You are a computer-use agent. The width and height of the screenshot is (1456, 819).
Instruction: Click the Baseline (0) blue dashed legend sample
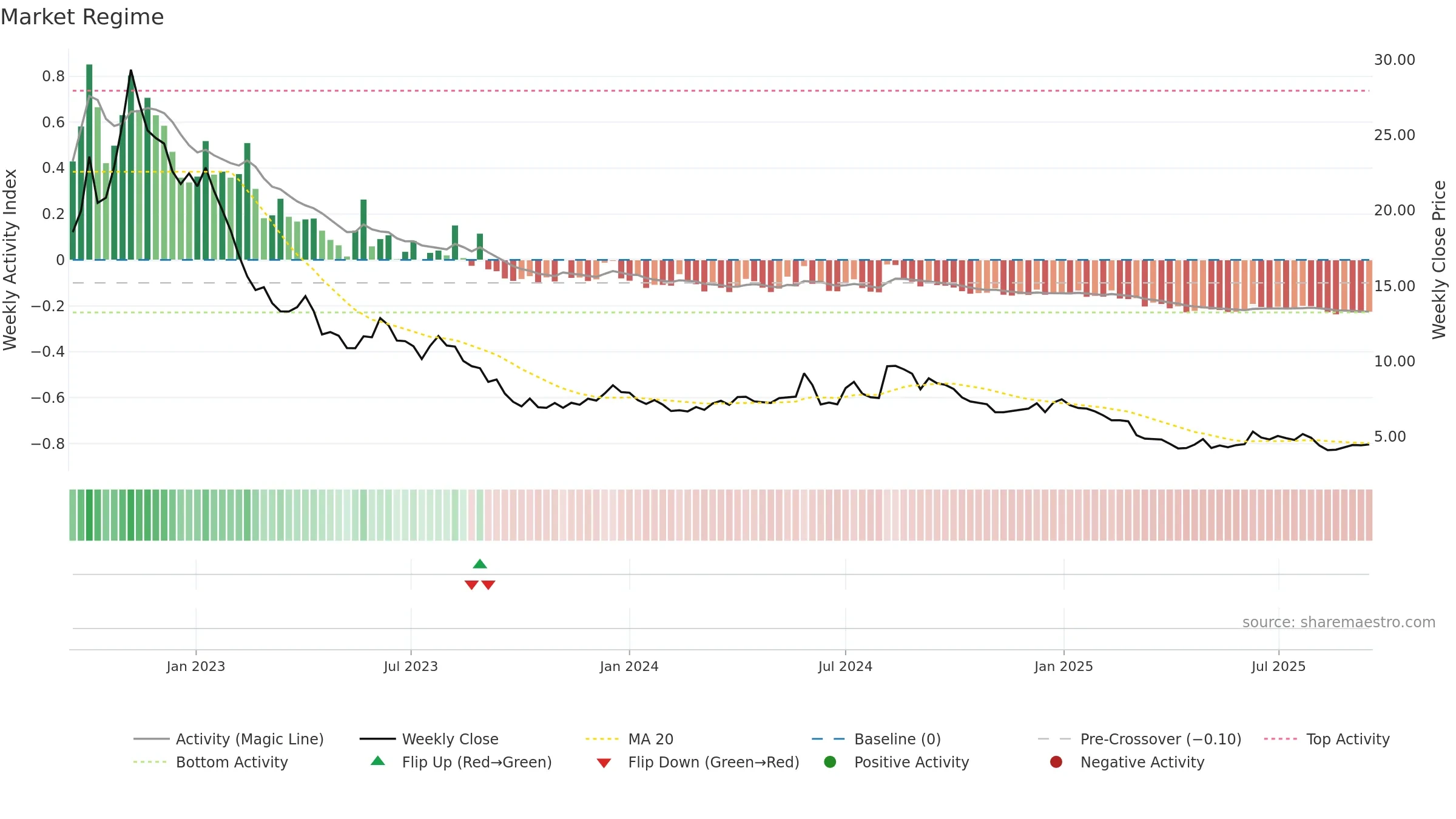[829, 739]
